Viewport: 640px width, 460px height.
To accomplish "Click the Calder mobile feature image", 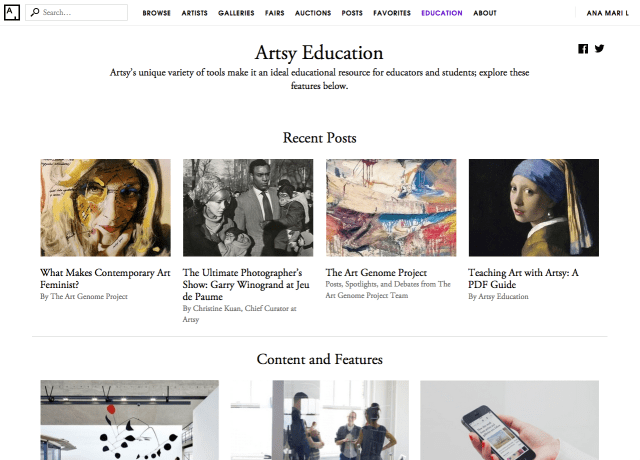I will 129,420.
